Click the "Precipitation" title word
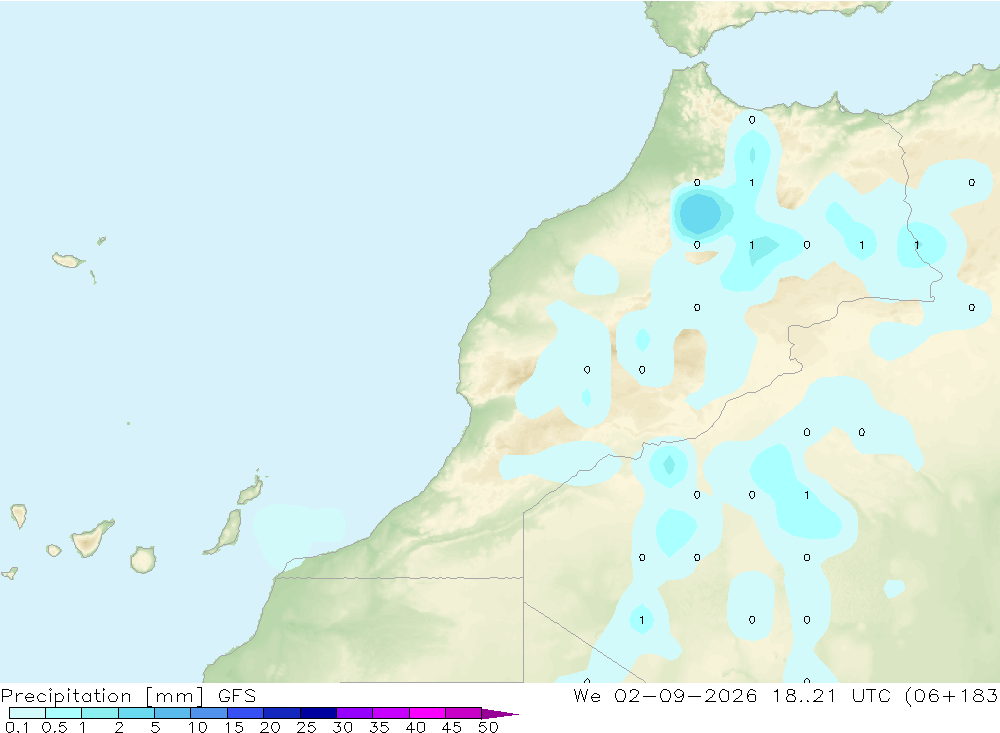This screenshot has height=733, width=1000. coord(66,696)
